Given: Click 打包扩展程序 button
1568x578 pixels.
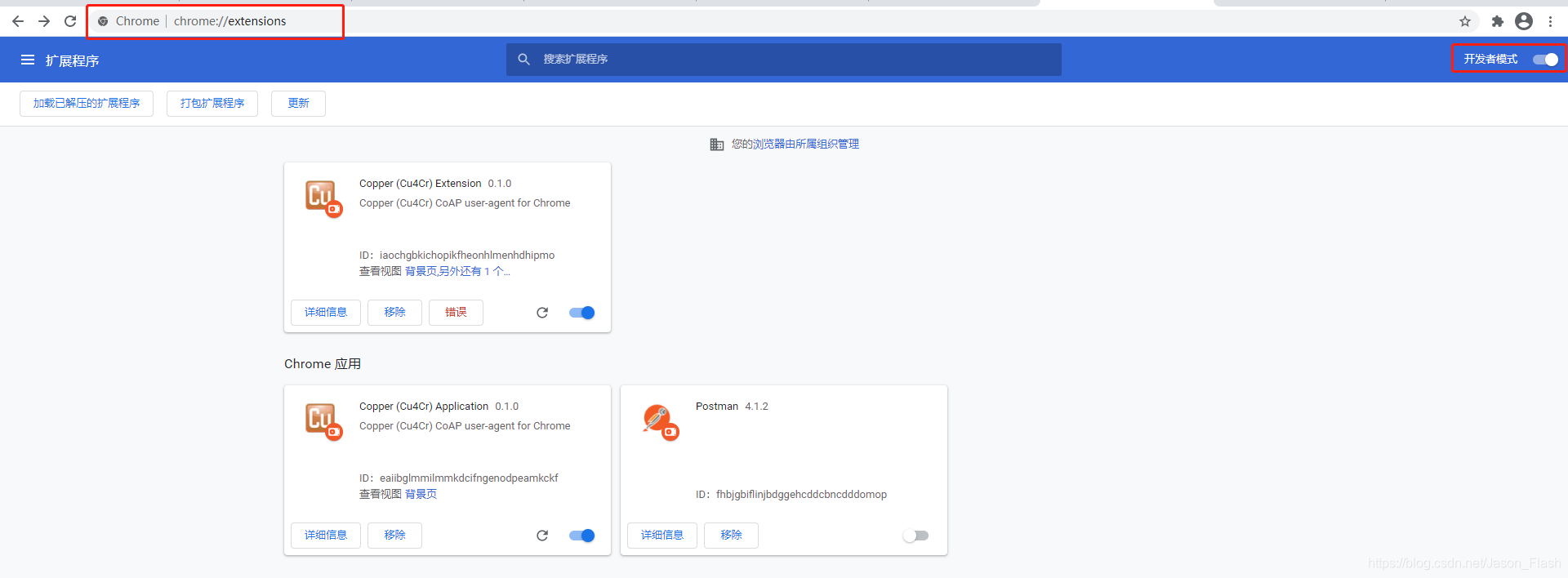Looking at the screenshot, I should (212, 104).
